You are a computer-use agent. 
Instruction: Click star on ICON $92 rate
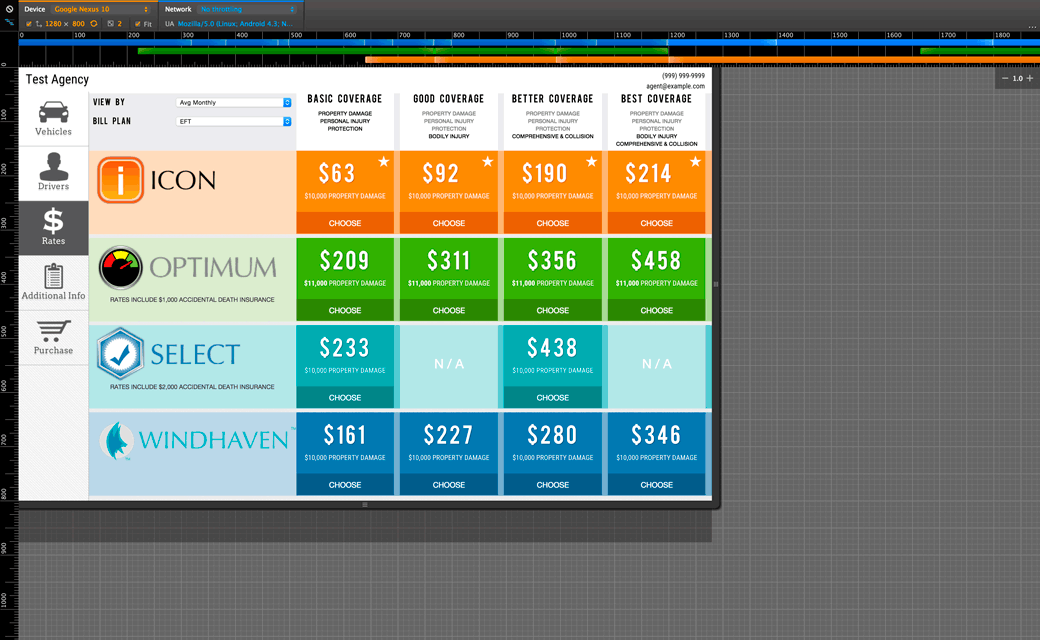pos(488,162)
